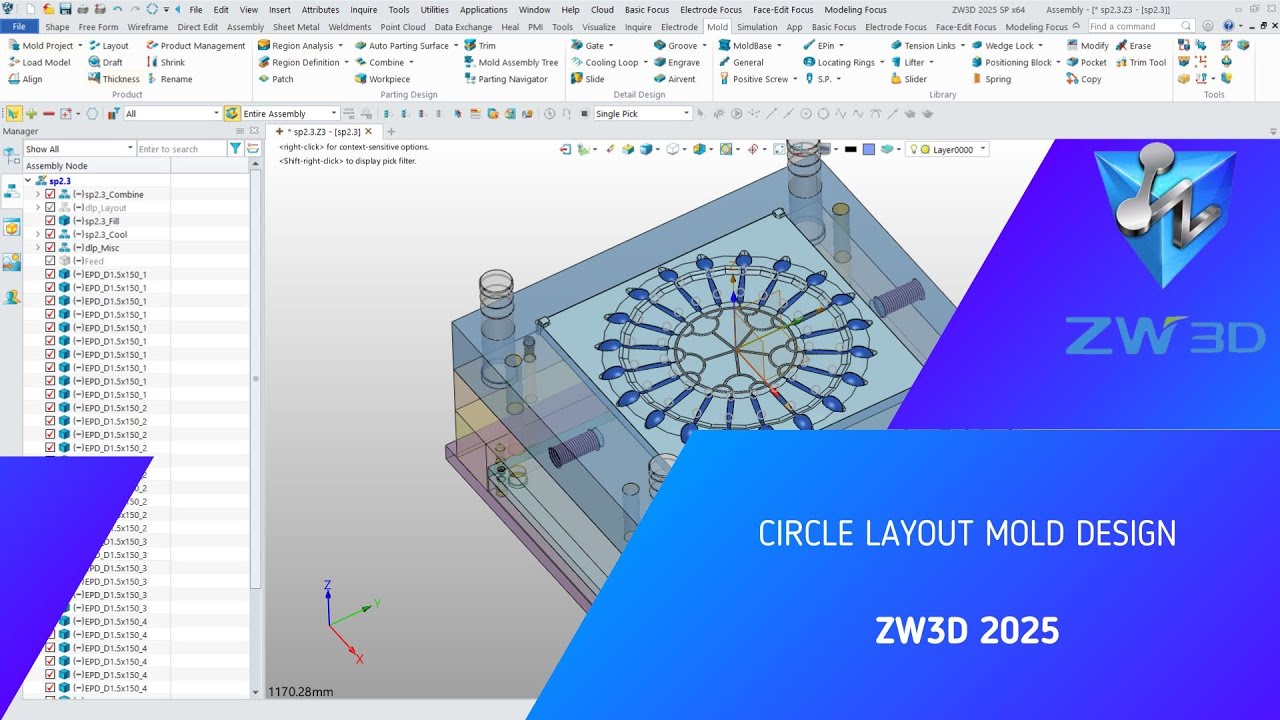
Task: Toggle checkbox for dlp_Layout node
Action: pyautogui.click(x=50, y=208)
